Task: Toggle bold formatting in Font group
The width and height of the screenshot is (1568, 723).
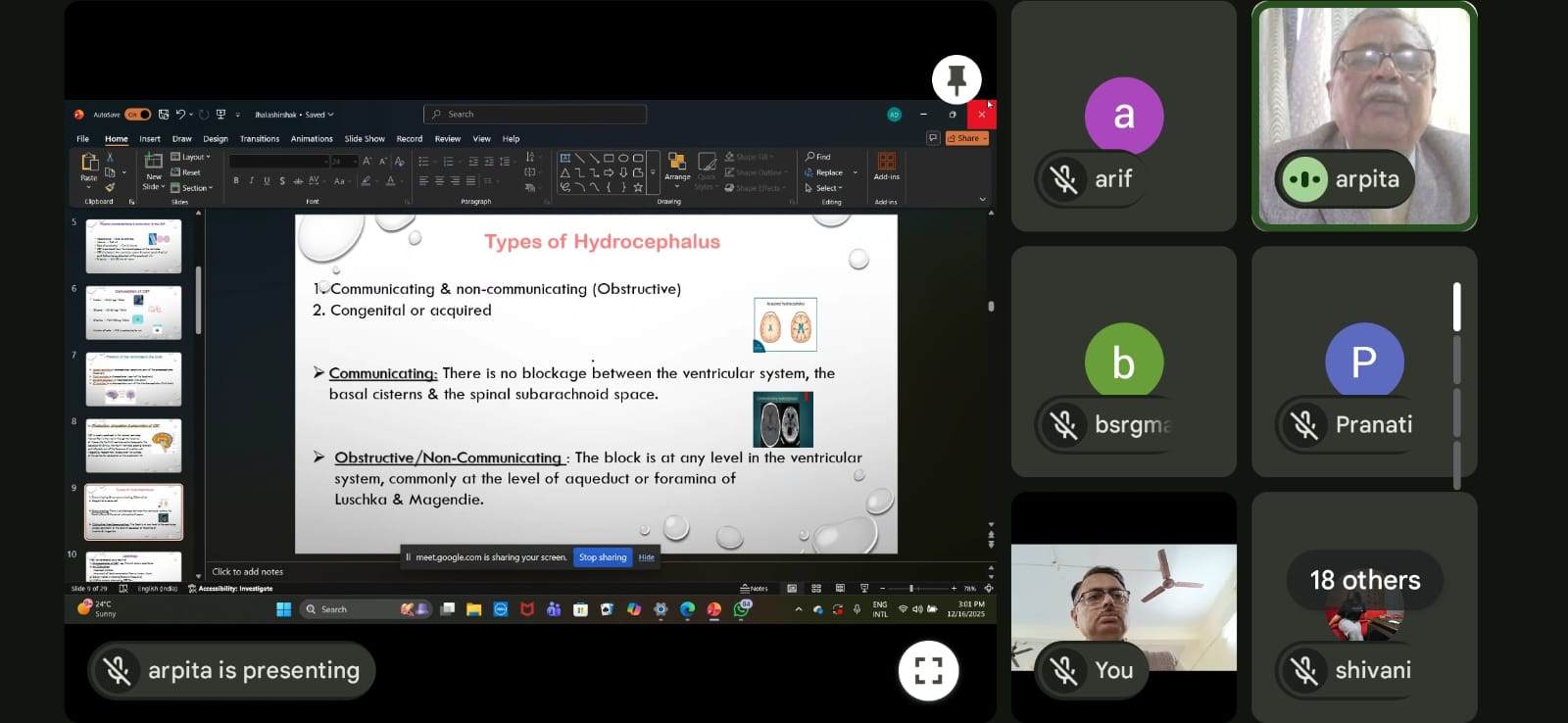Action: point(235,181)
